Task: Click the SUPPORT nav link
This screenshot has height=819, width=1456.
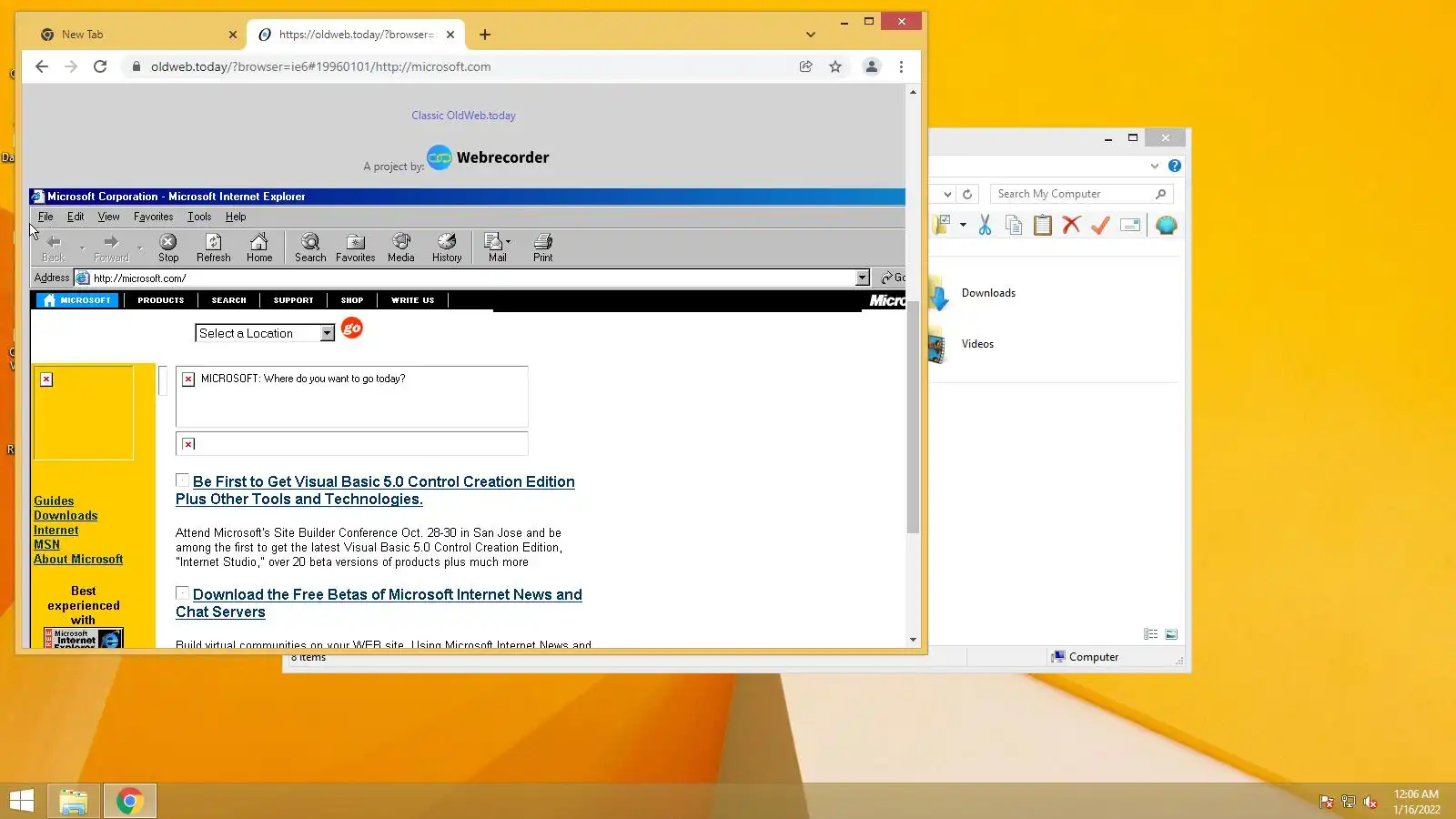Action: 293,300
